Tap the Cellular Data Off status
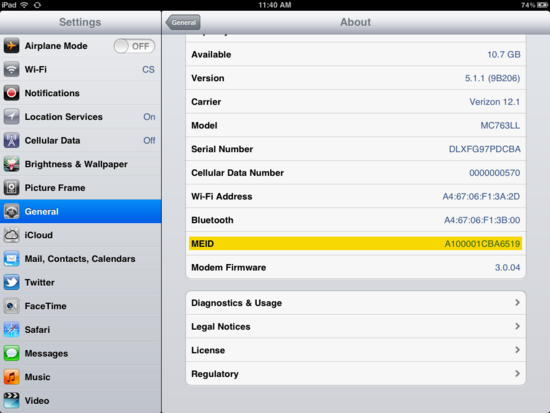Screen dimensions: 550x413 click(149, 140)
